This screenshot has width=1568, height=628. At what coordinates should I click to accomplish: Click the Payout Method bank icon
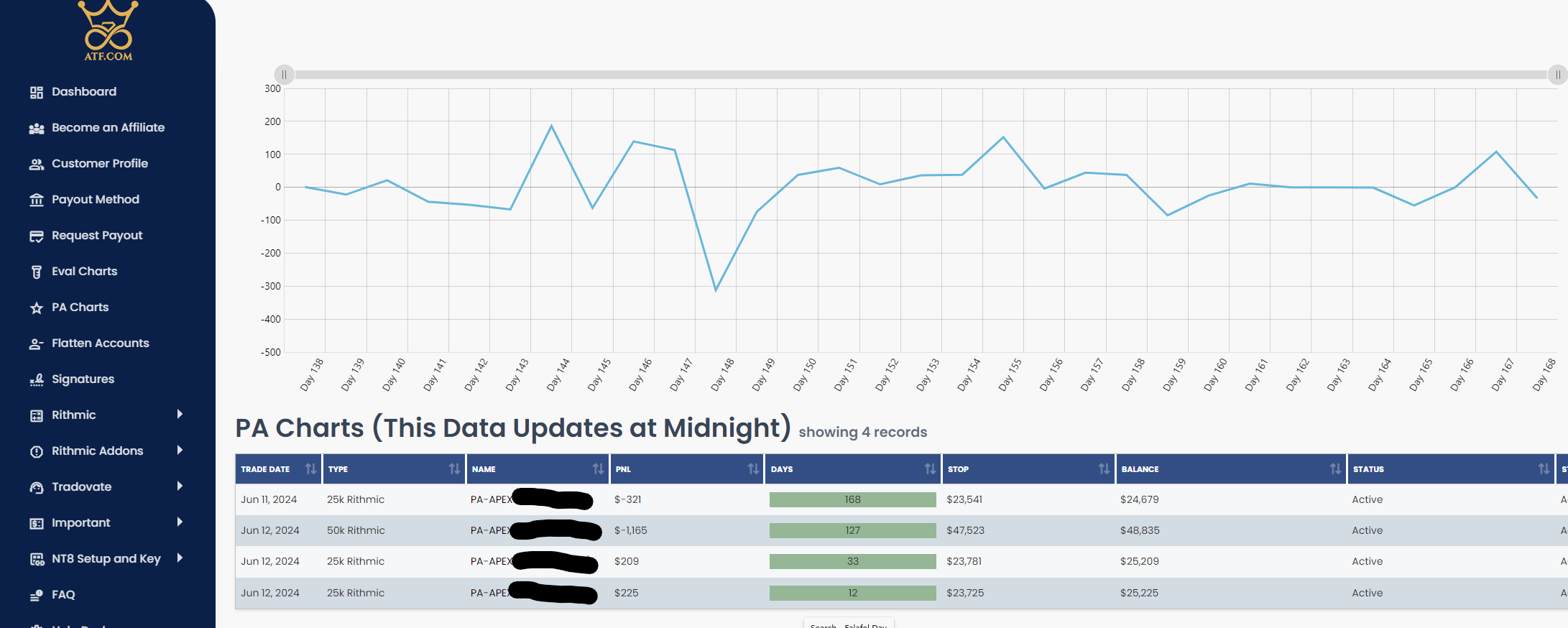[37, 200]
